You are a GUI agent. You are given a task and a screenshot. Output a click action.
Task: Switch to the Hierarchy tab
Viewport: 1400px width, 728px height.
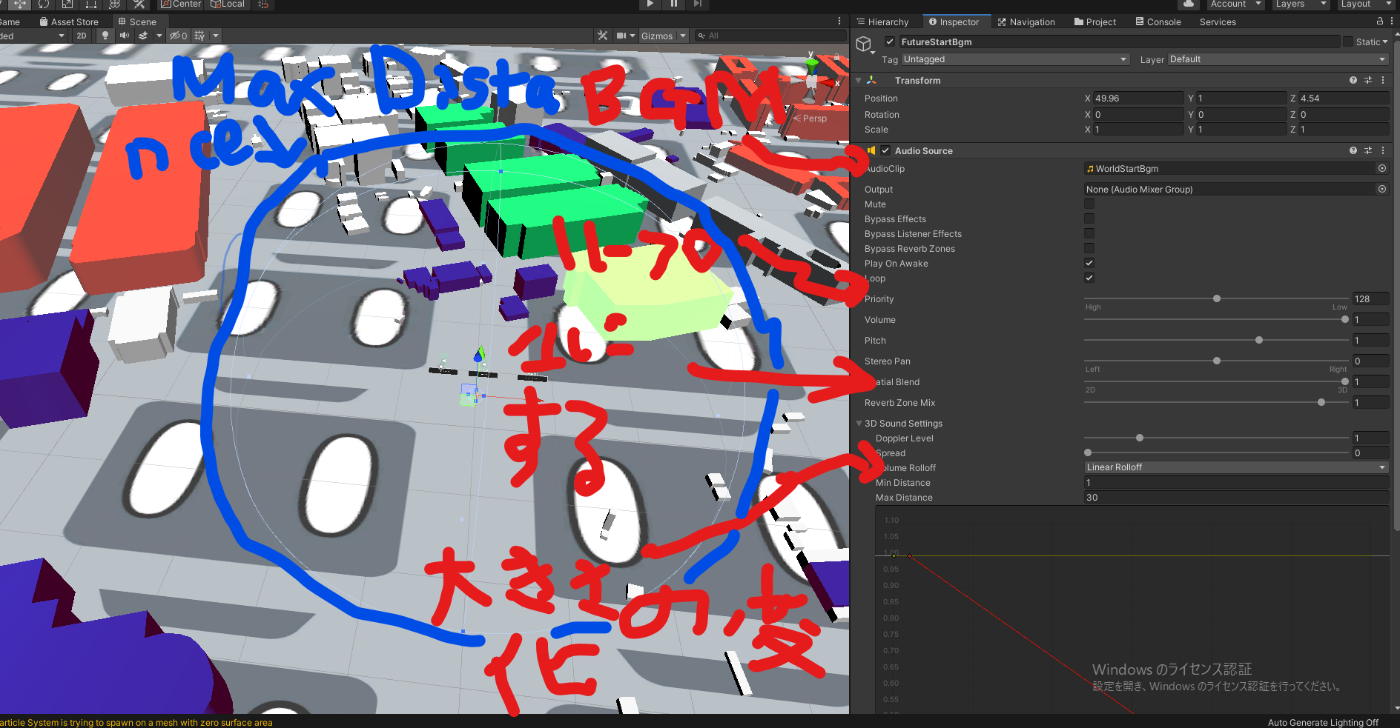[x=882, y=21]
